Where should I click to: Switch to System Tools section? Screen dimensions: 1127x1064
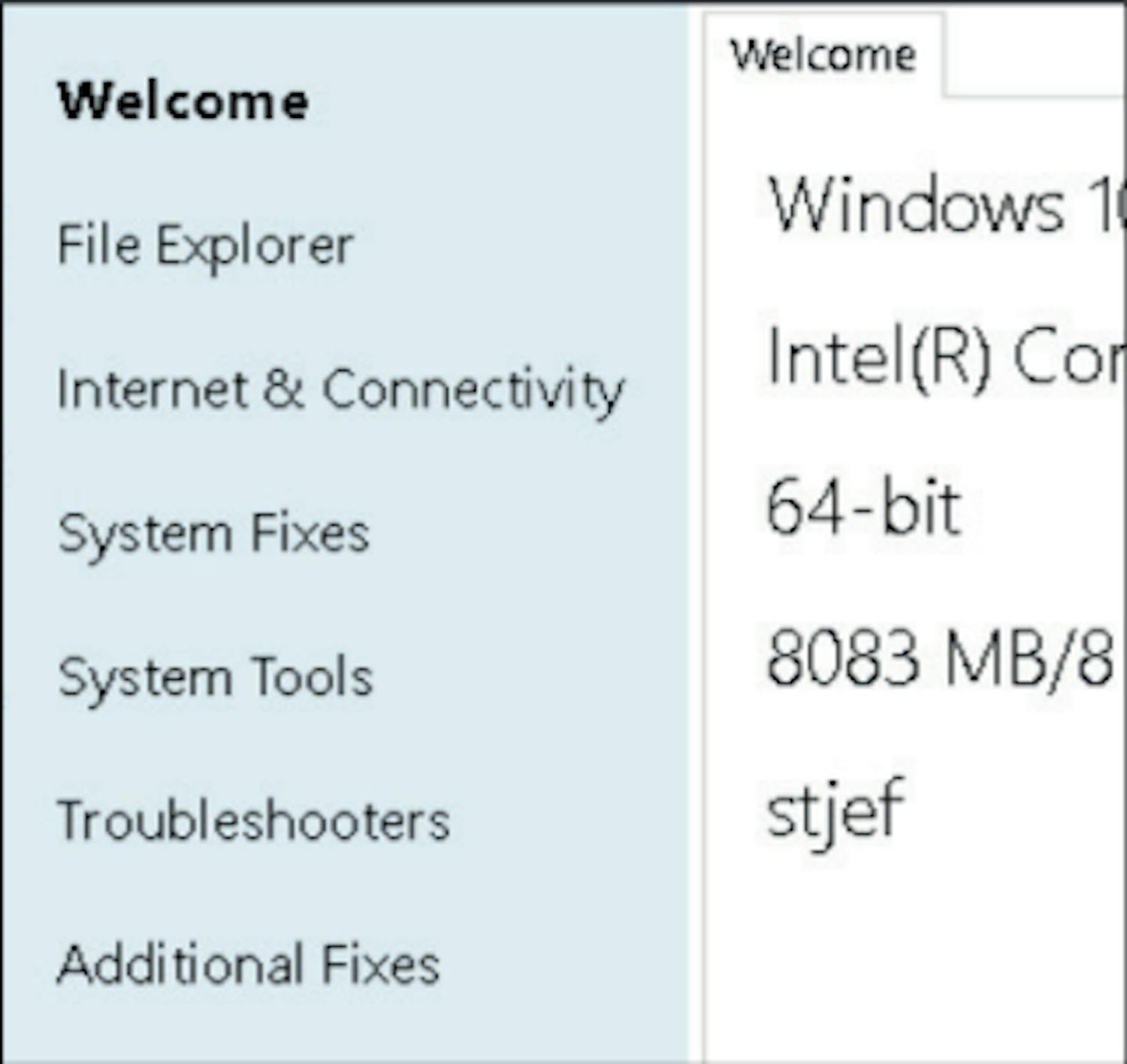click(216, 678)
